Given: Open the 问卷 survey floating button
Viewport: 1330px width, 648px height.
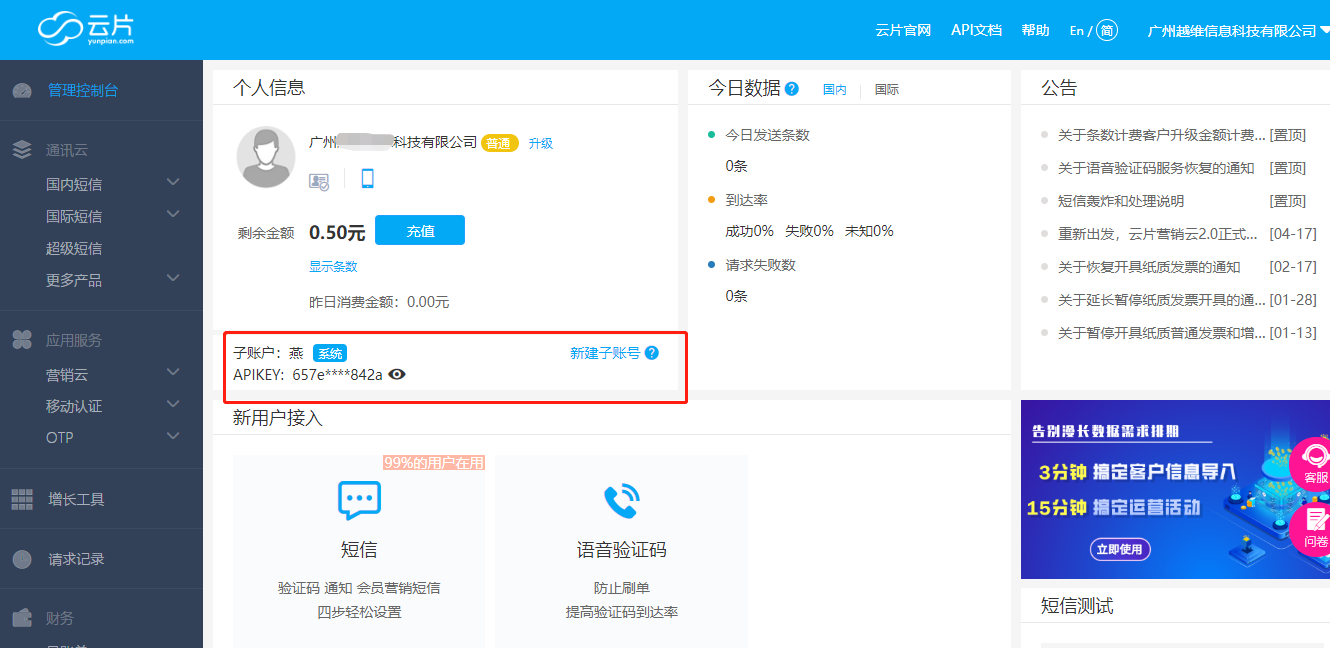Looking at the screenshot, I should (x=1312, y=530).
